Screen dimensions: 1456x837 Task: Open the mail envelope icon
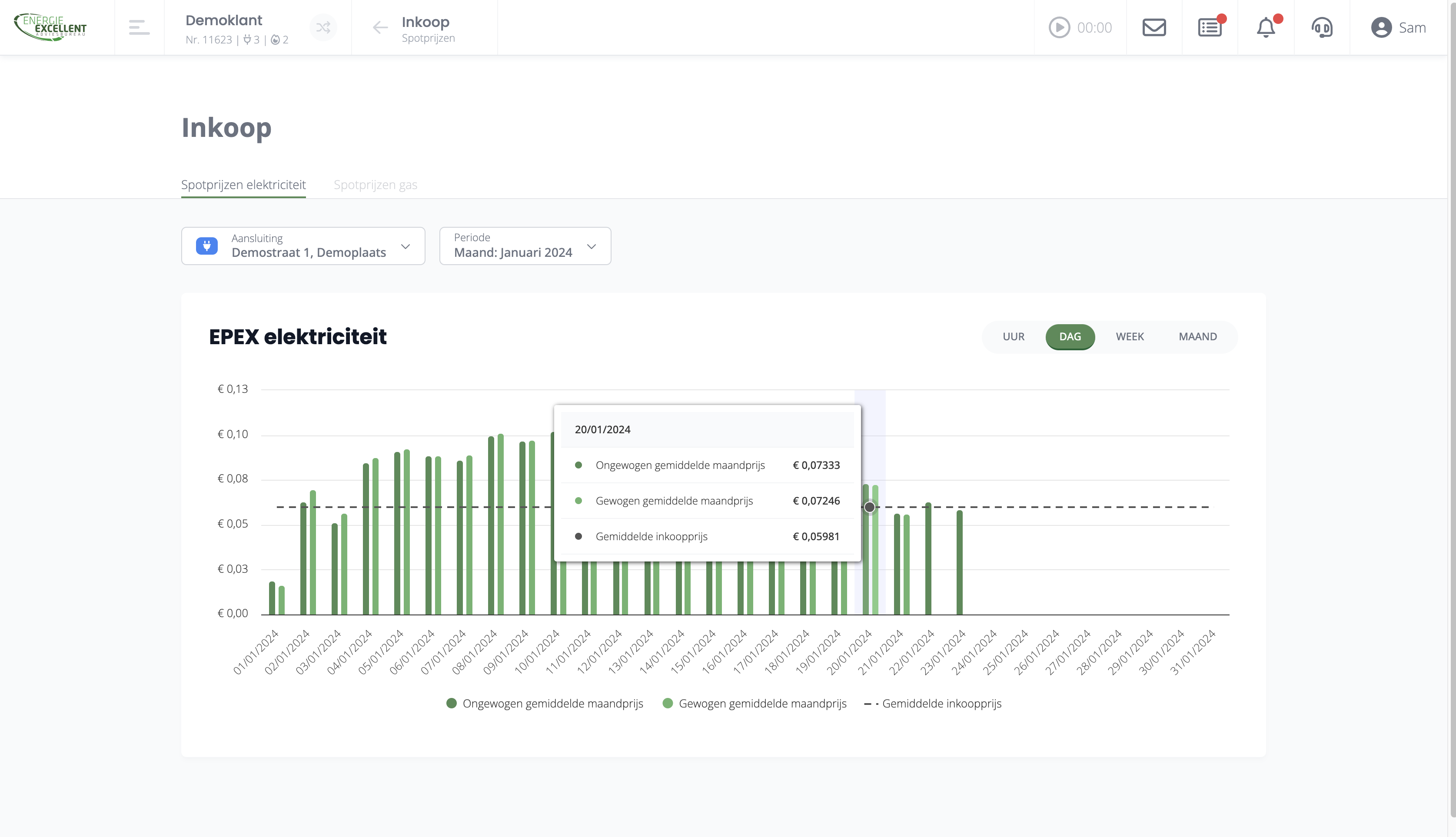click(x=1153, y=27)
